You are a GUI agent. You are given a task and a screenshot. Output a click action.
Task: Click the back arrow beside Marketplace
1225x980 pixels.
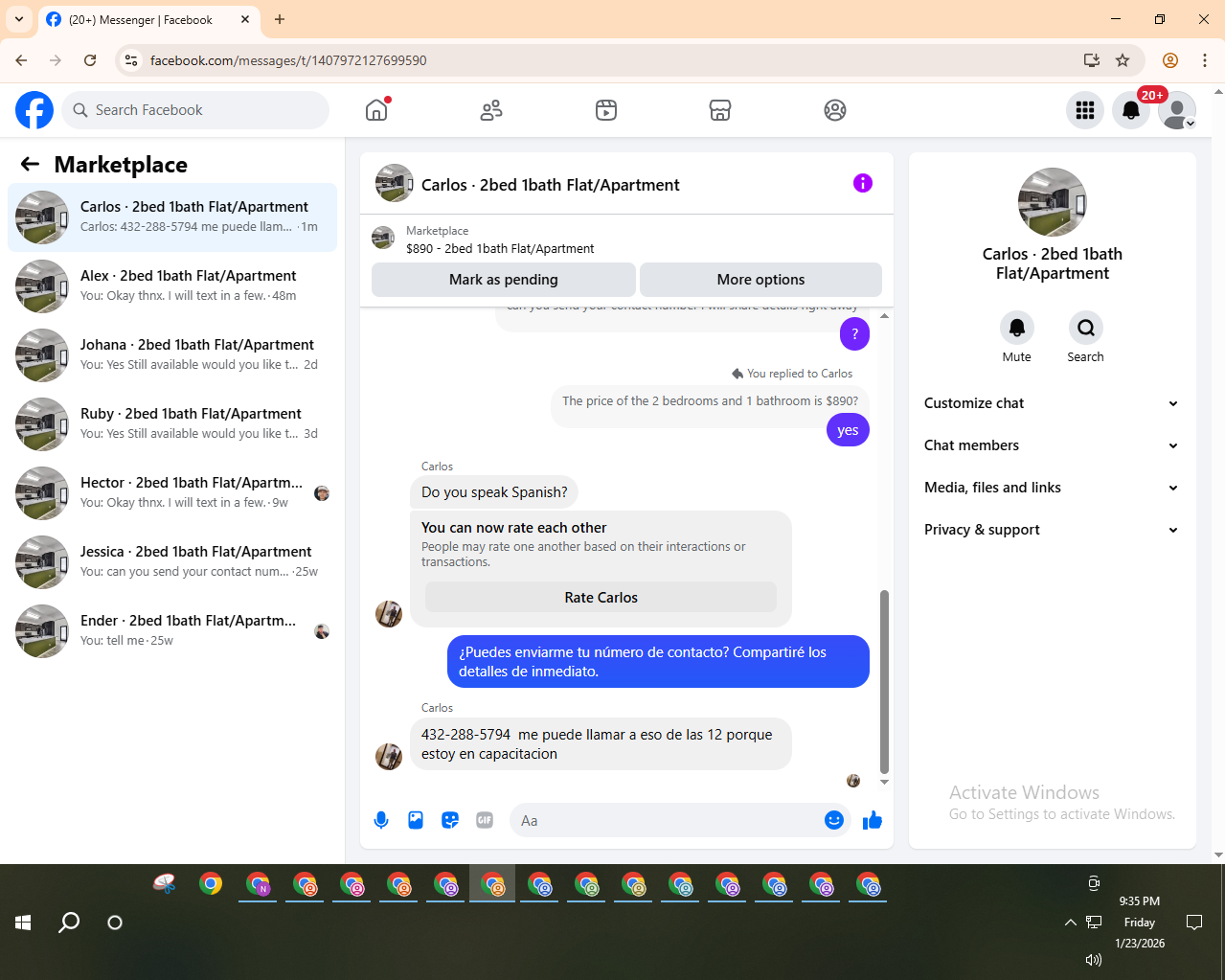[30, 164]
